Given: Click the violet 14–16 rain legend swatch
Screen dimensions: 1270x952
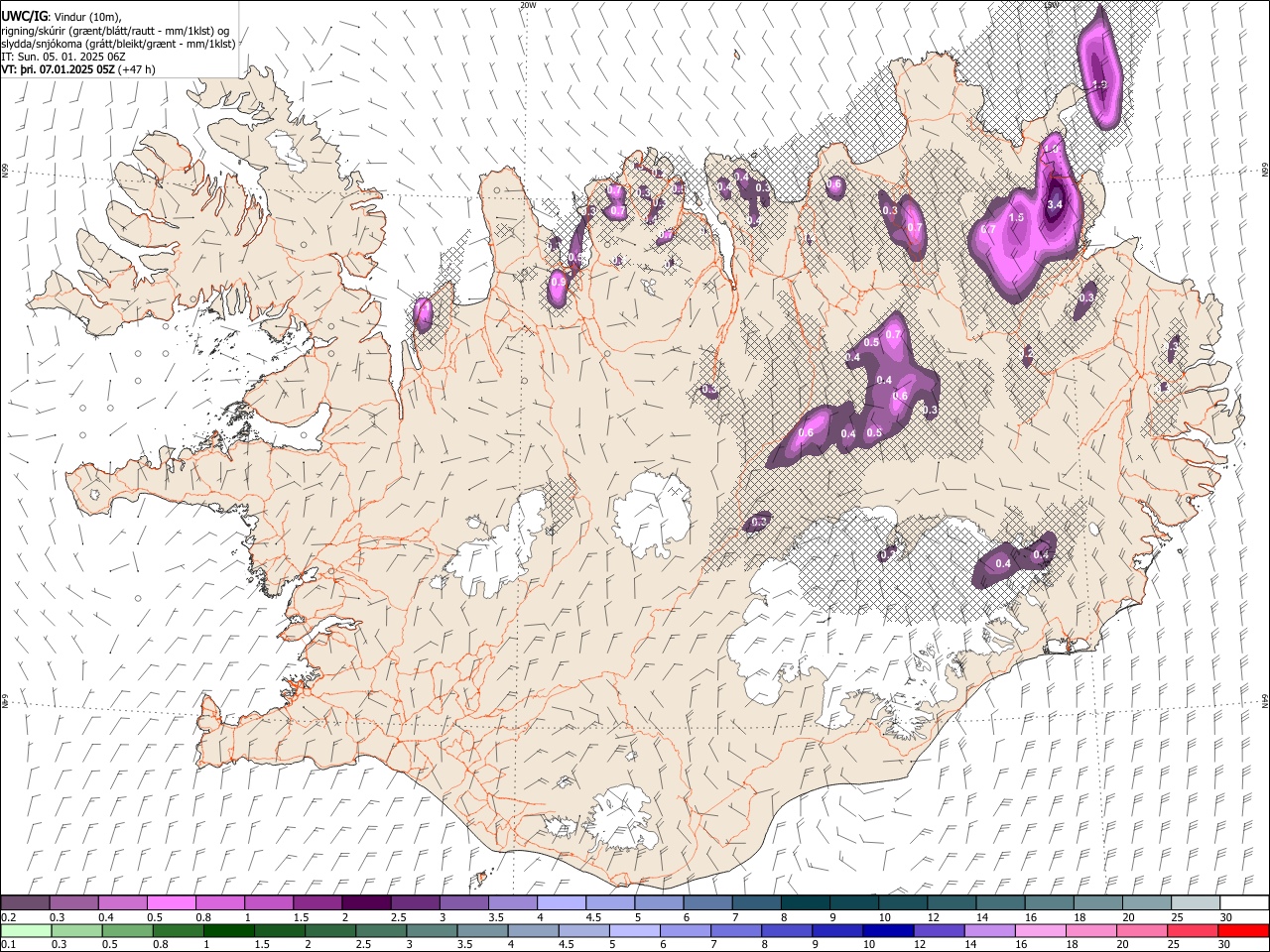Looking at the screenshot, I should (x=989, y=930).
